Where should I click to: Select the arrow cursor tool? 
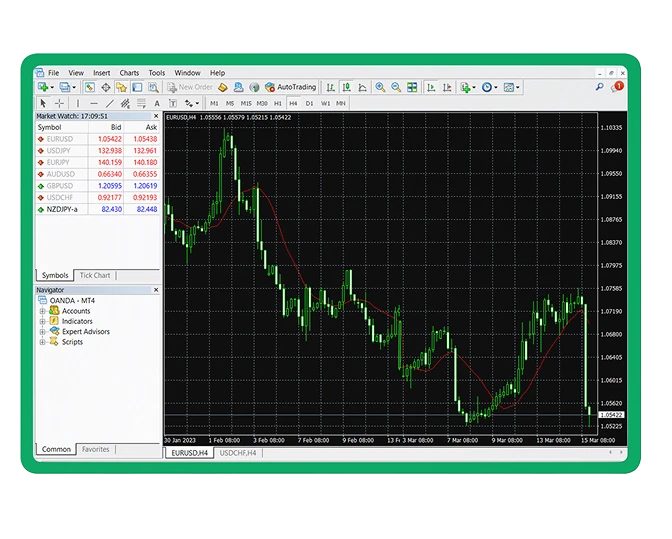pyautogui.click(x=43, y=103)
